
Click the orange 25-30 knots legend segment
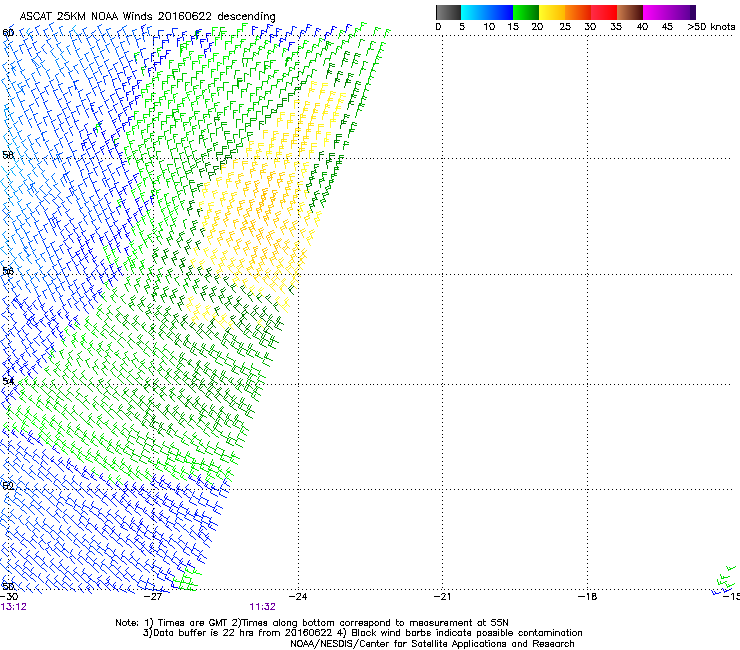[578, 12]
